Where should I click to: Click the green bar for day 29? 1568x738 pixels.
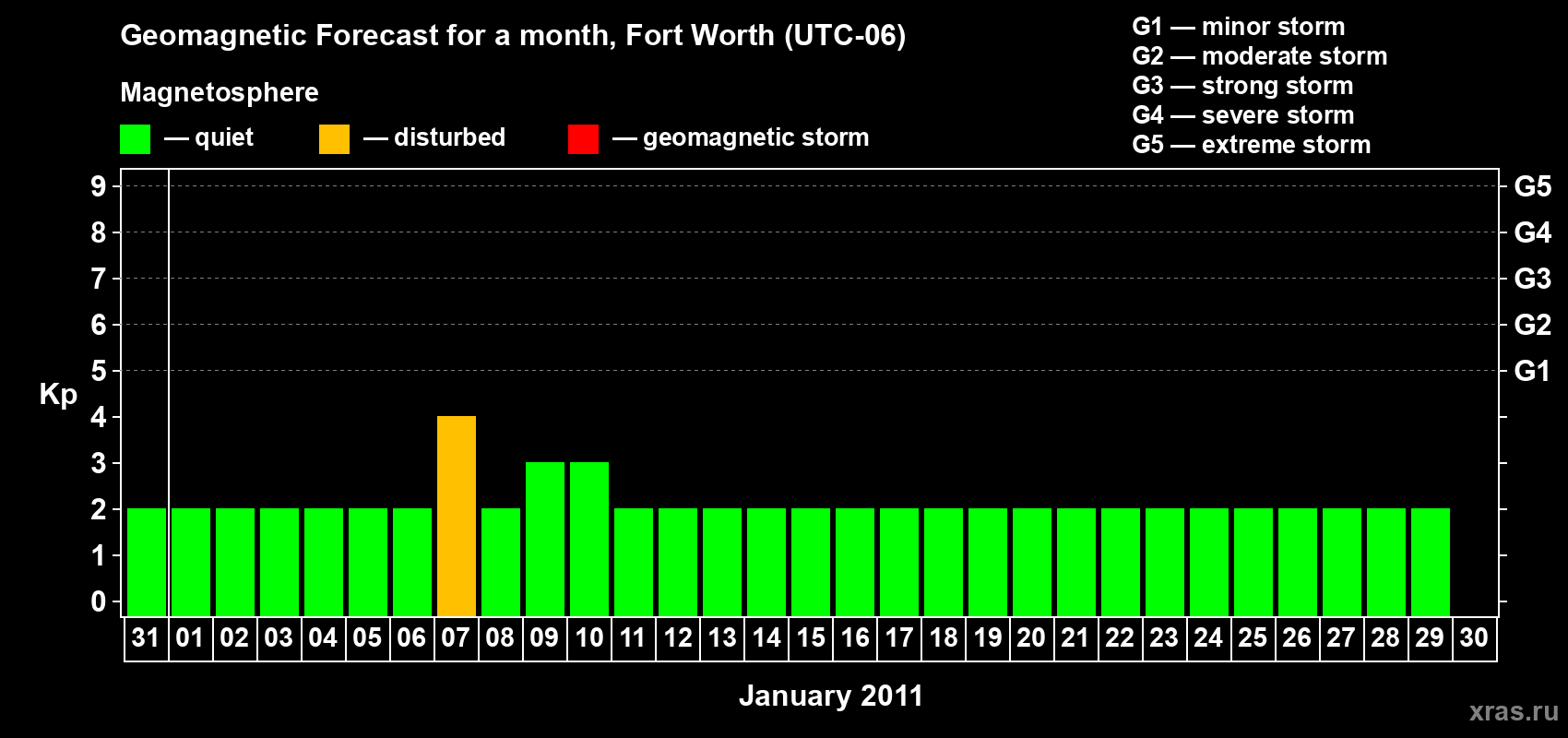[1431, 562]
